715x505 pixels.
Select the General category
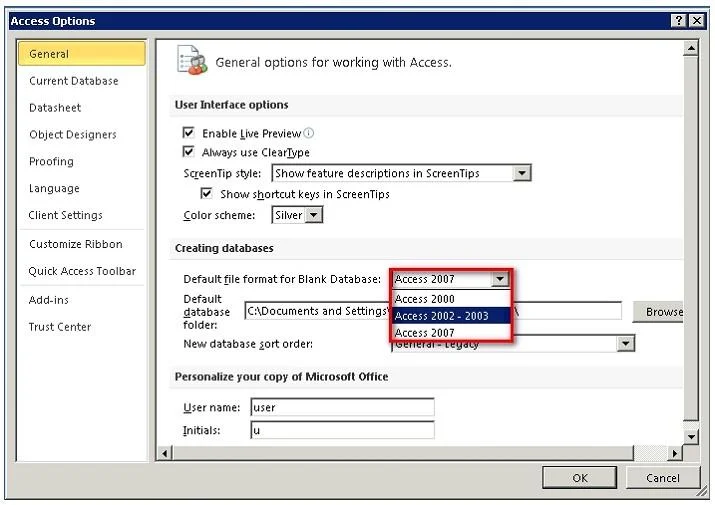[82, 54]
